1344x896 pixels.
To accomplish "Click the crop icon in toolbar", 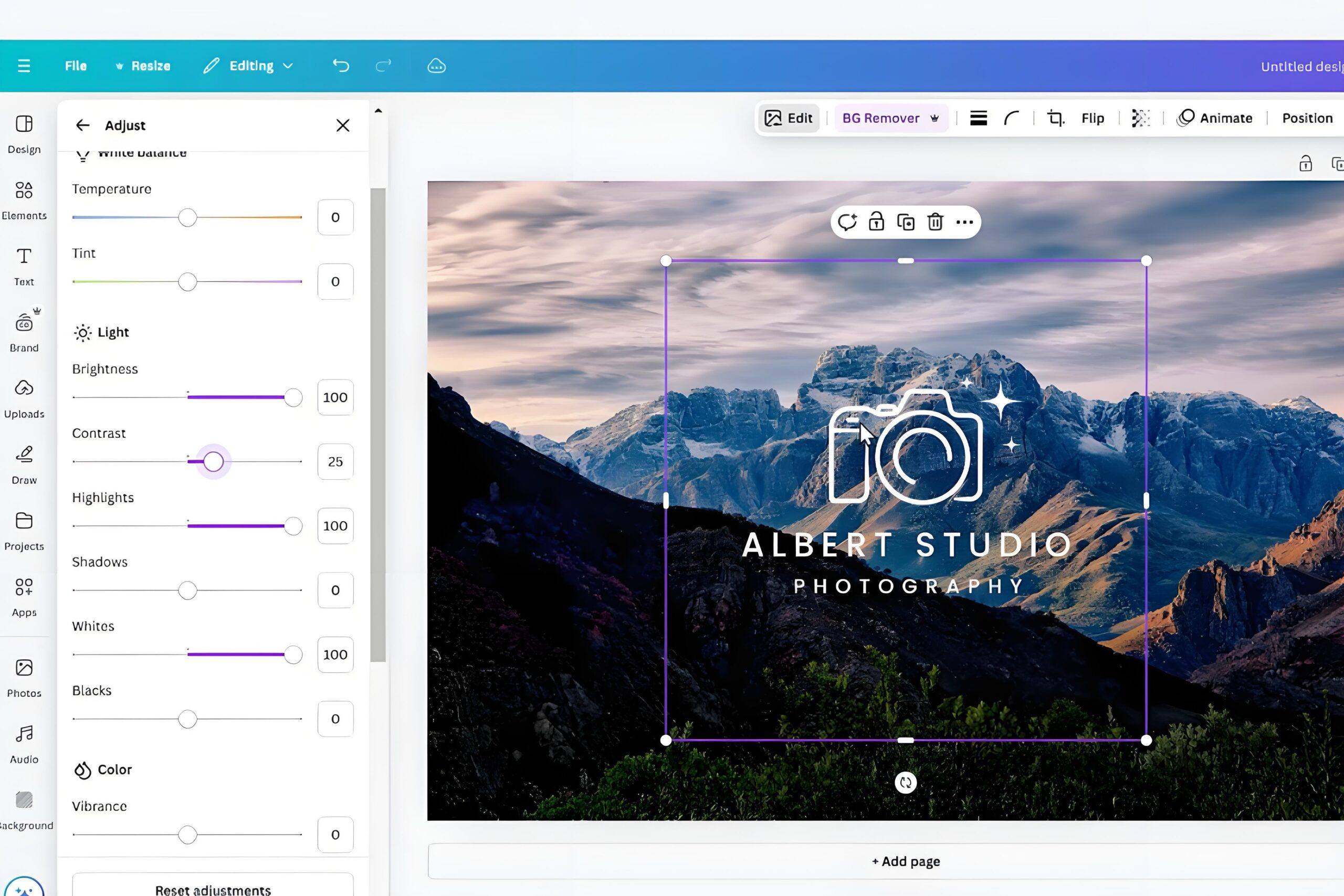I will (1055, 118).
